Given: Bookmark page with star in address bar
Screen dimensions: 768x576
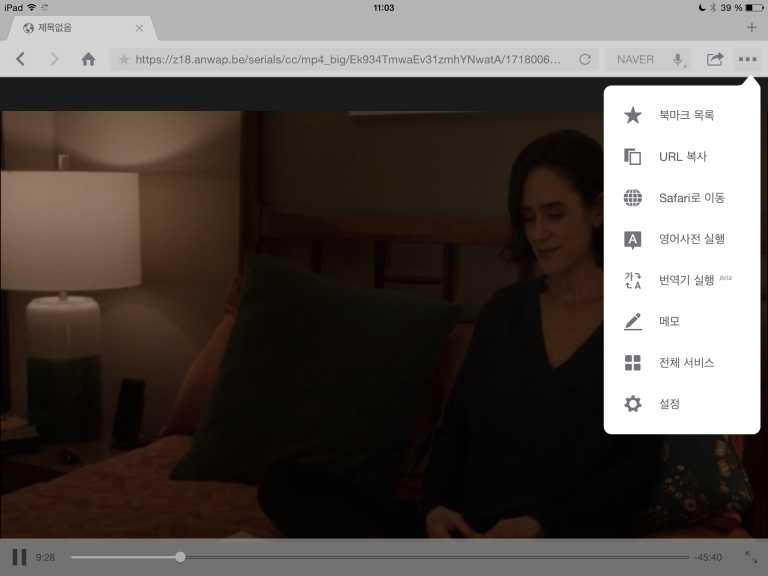Looking at the screenshot, I should coord(124,59).
